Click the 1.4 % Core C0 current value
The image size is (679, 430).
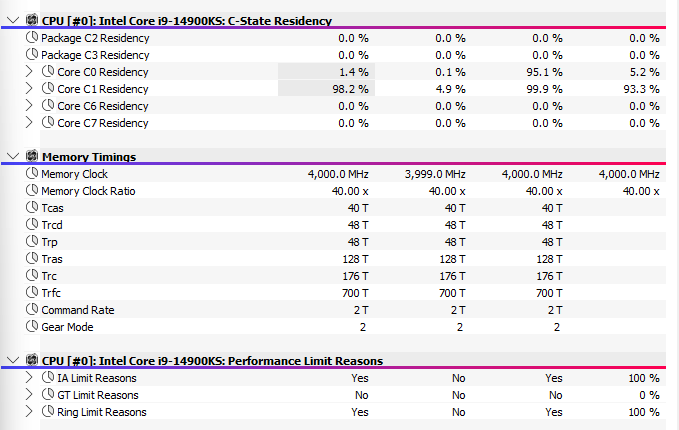(x=353, y=72)
